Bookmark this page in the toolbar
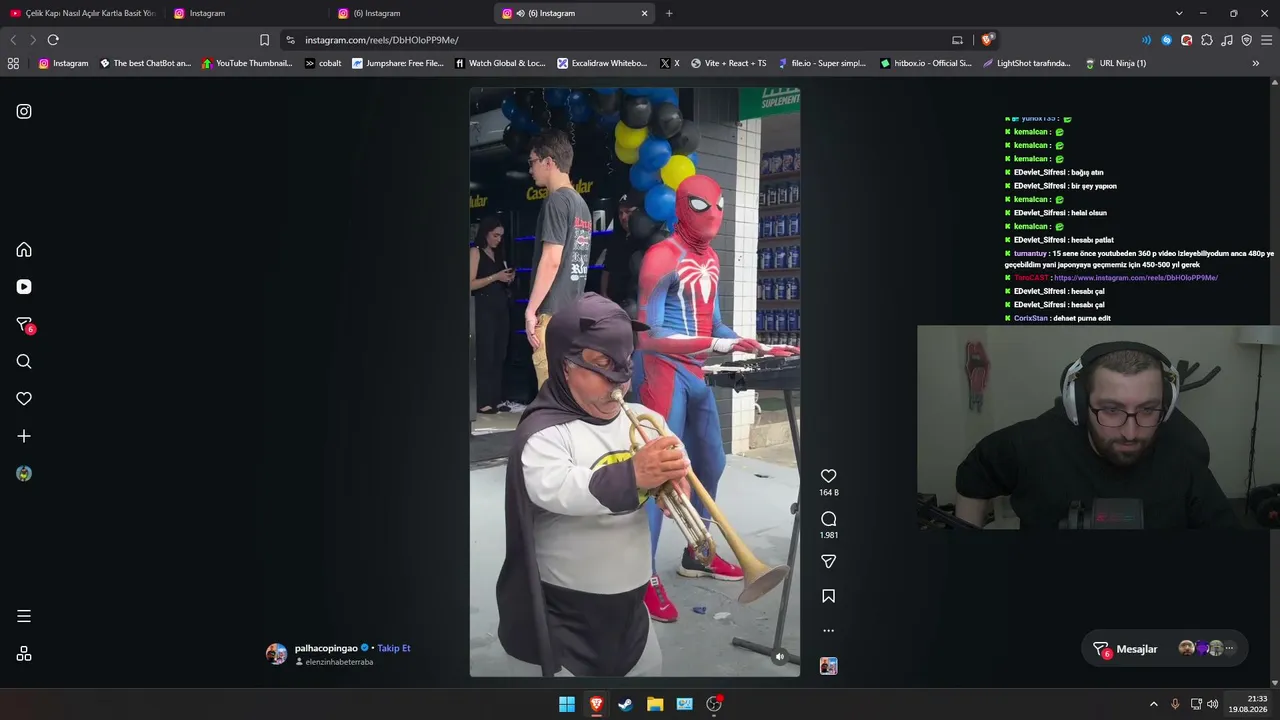This screenshot has width=1280, height=720. coord(264,40)
